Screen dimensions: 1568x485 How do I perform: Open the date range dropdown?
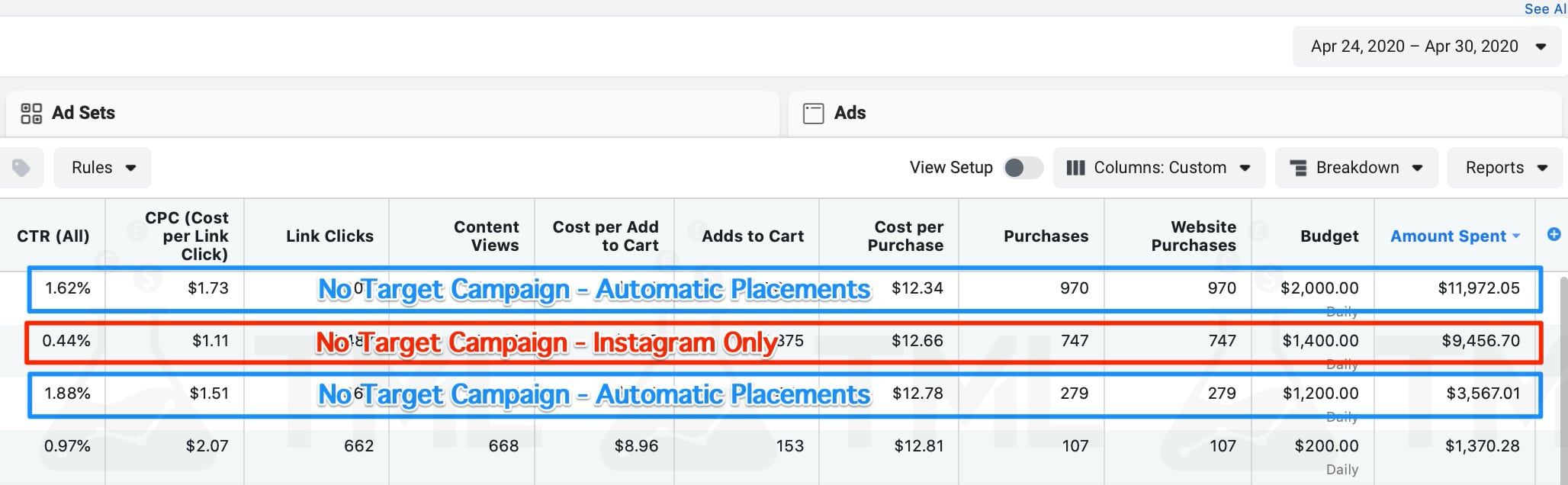coord(1427,47)
